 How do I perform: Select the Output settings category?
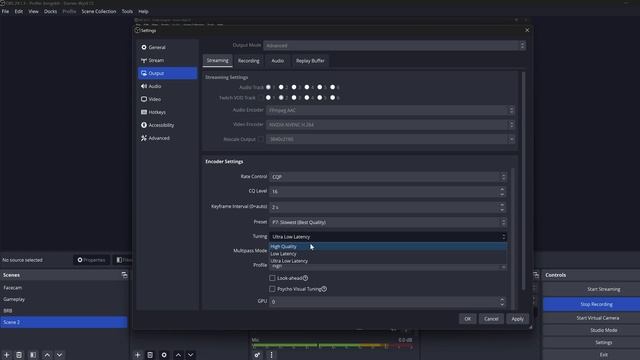pos(167,73)
